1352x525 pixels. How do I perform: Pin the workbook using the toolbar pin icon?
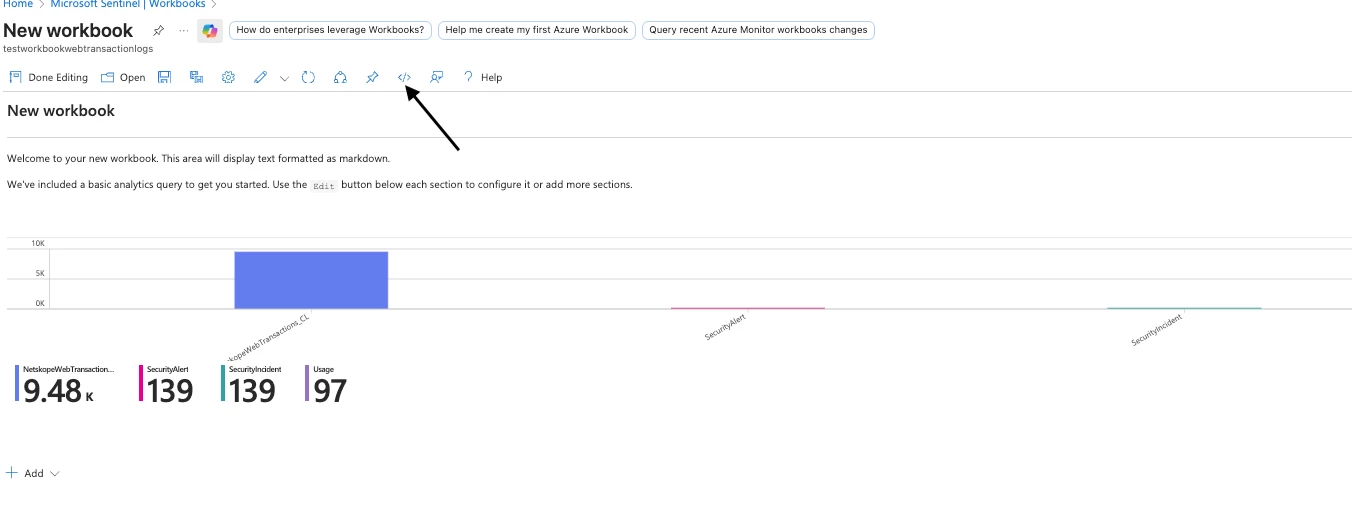tap(372, 77)
